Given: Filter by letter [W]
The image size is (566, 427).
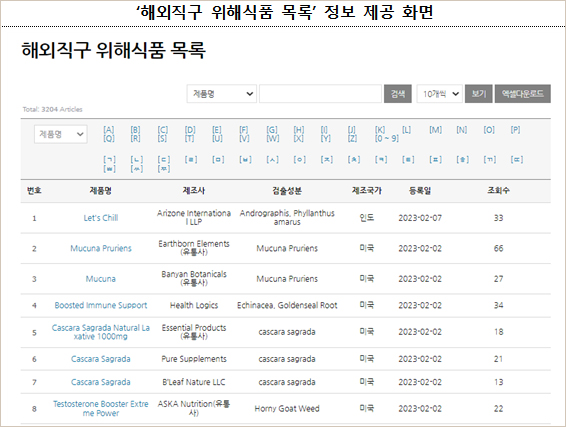Looking at the screenshot, I should (273, 138).
